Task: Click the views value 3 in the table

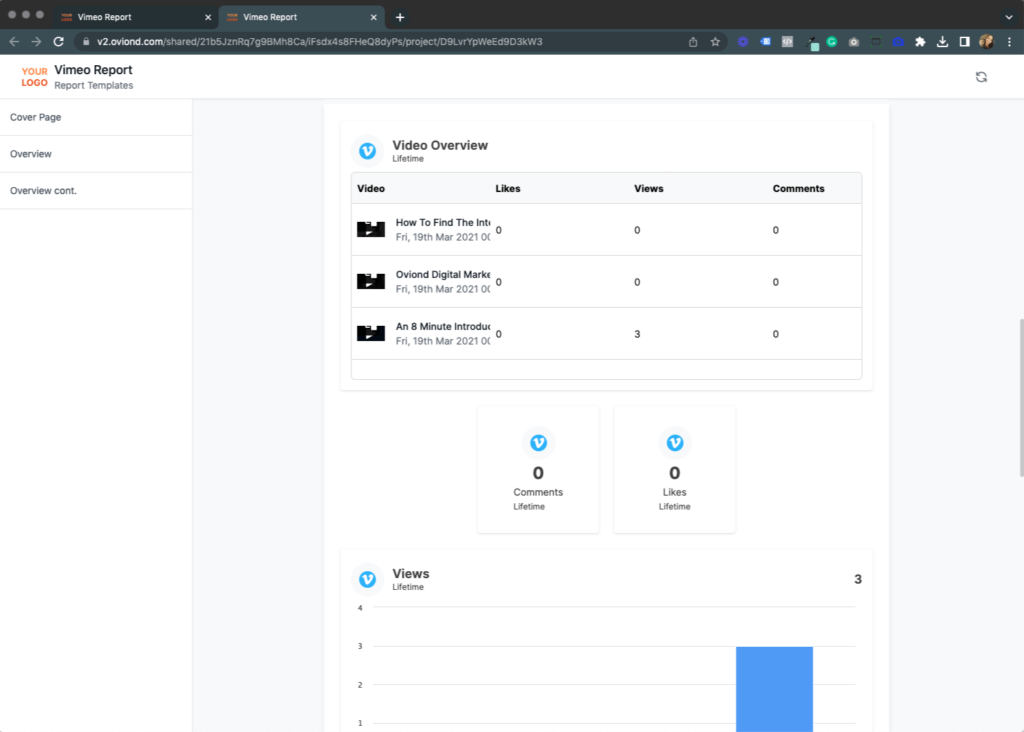Action: click(637, 334)
